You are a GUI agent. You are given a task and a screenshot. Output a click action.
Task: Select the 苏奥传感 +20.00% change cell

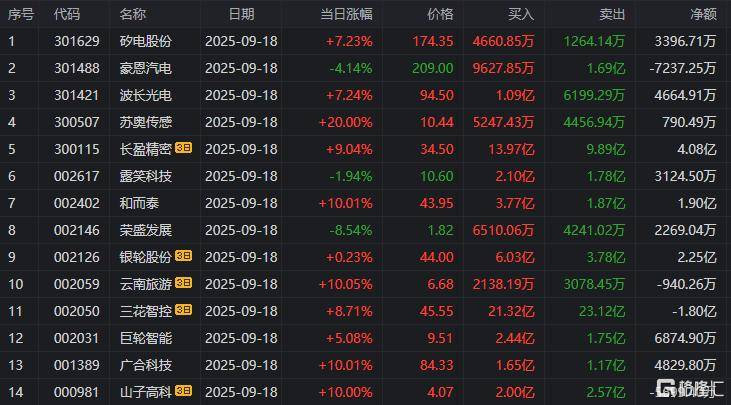pos(348,122)
